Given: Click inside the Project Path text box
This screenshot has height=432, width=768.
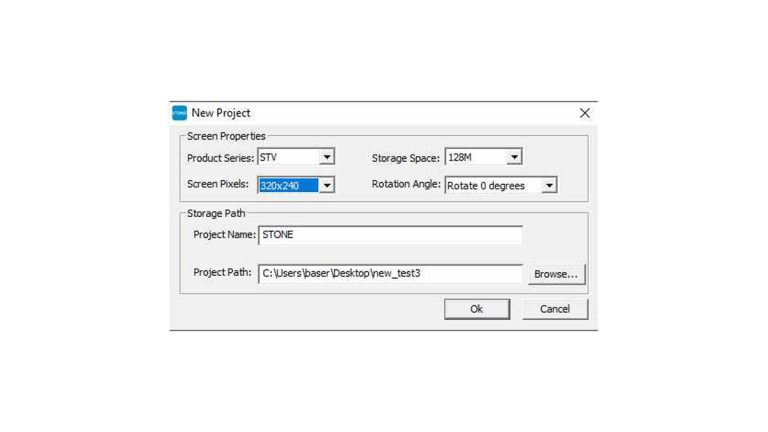Looking at the screenshot, I should [x=390, y=273].
